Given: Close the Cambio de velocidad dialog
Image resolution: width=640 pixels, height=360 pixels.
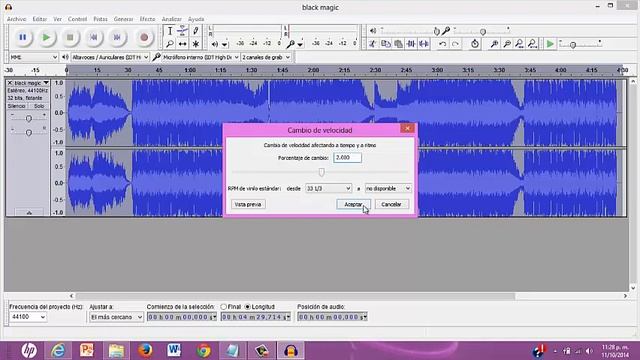Looking at the screenshot, I should pyautogui.click(x=407, y=129).
